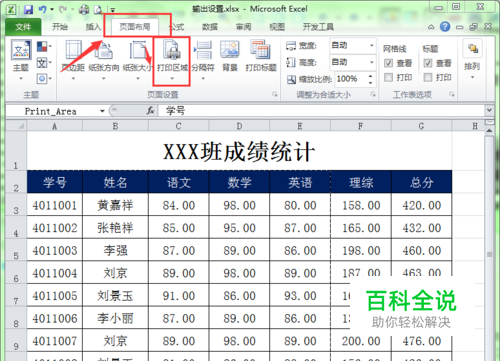500x361 pixels.
Task: Click the 排列 (Arrange) icon
Action: coord(473,49)
